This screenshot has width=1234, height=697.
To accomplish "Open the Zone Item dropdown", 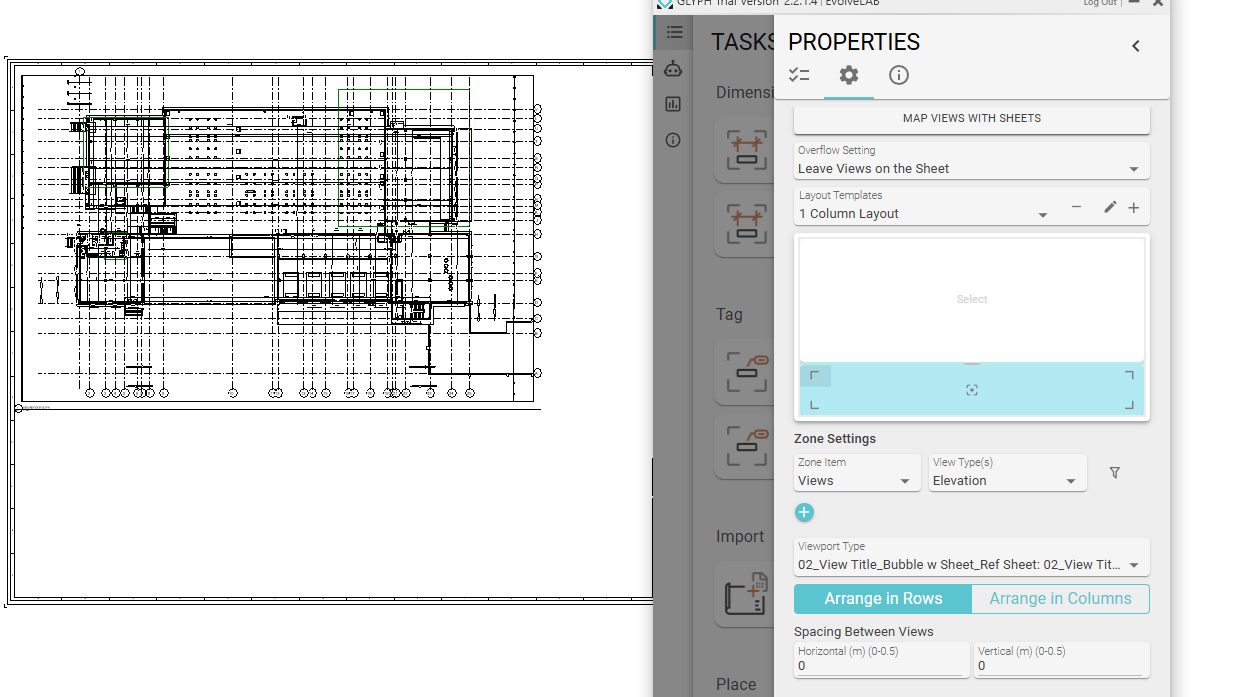I will pos(858,473).
